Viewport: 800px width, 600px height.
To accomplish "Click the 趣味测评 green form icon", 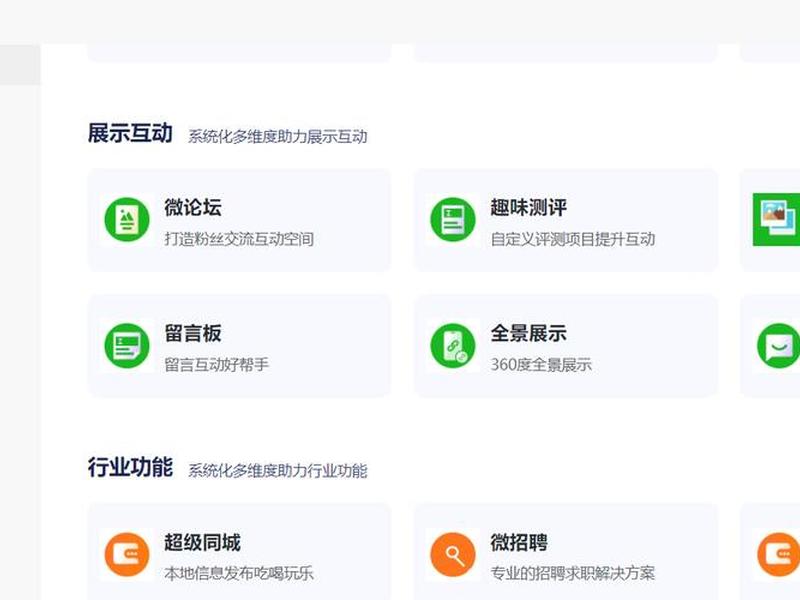I will pyautogui.click(x=453, y=219).
